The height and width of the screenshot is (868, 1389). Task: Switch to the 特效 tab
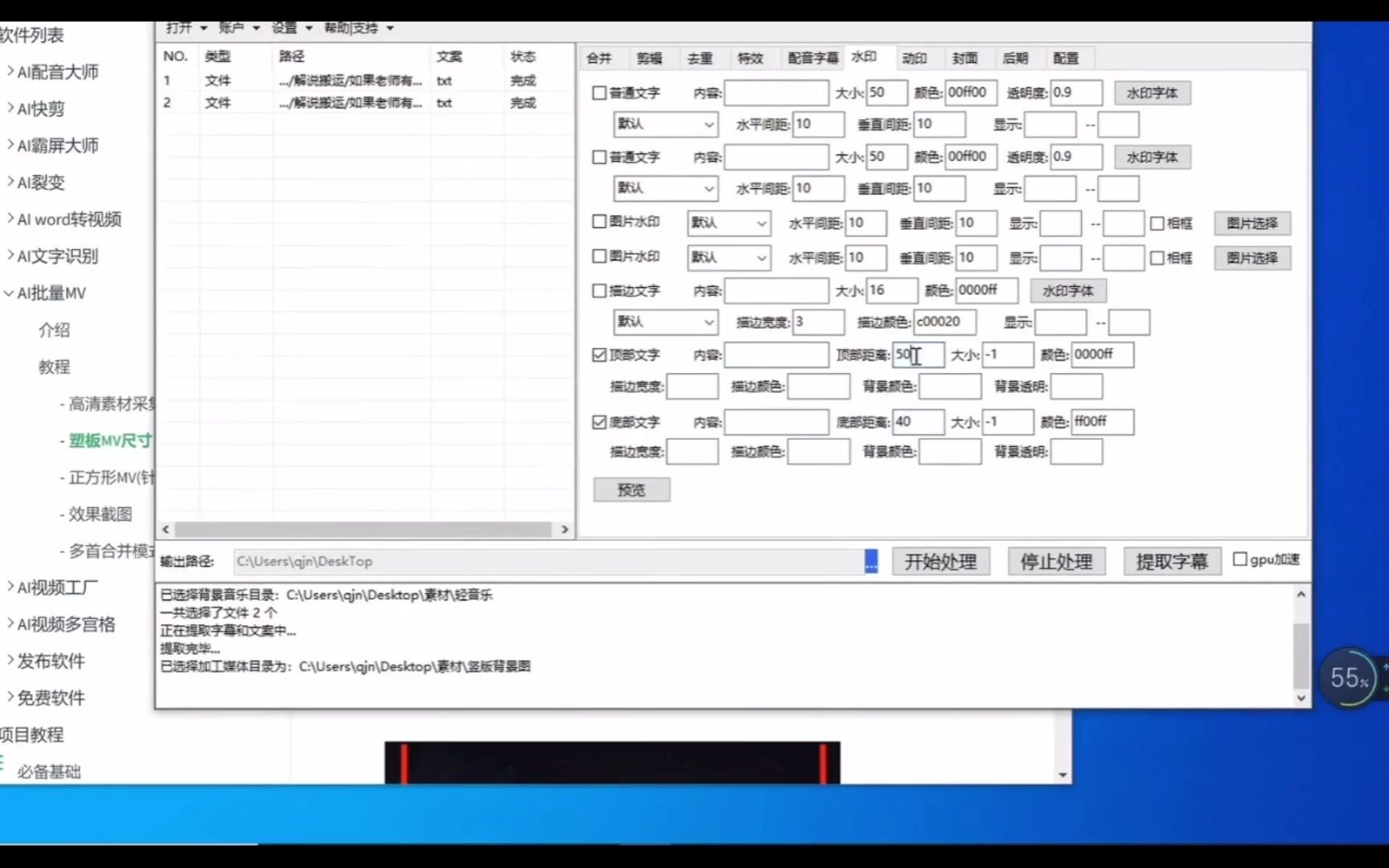[x=751, y=58]
